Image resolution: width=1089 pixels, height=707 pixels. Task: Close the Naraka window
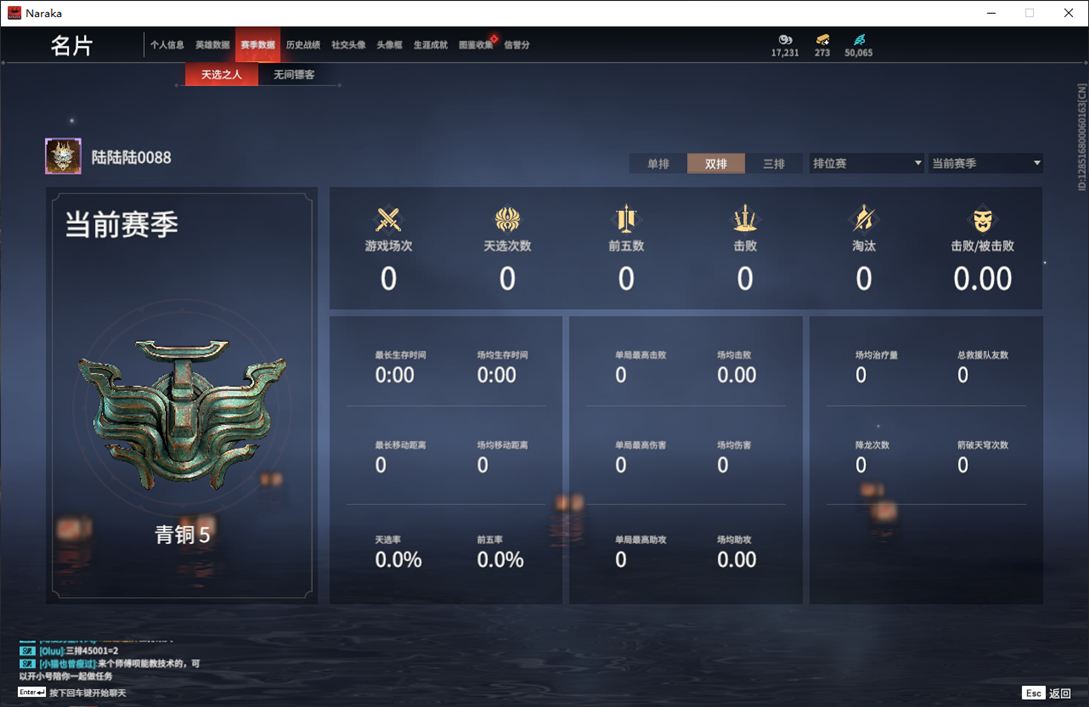(x=1069, y=13)
